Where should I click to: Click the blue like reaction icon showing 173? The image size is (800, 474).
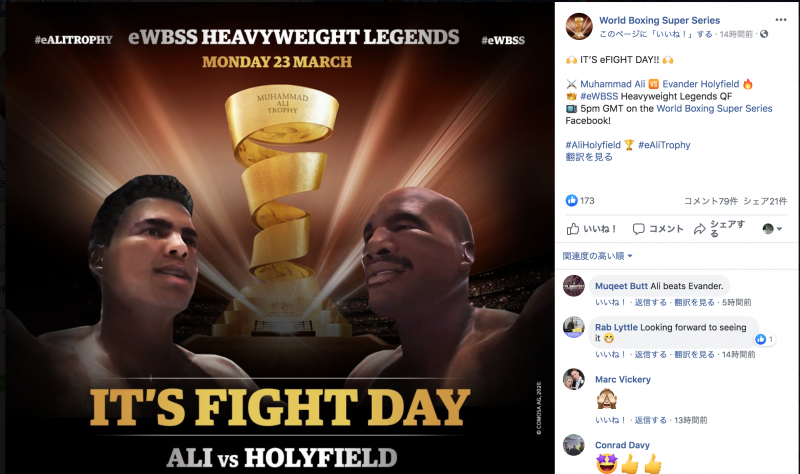pos(571,201)
